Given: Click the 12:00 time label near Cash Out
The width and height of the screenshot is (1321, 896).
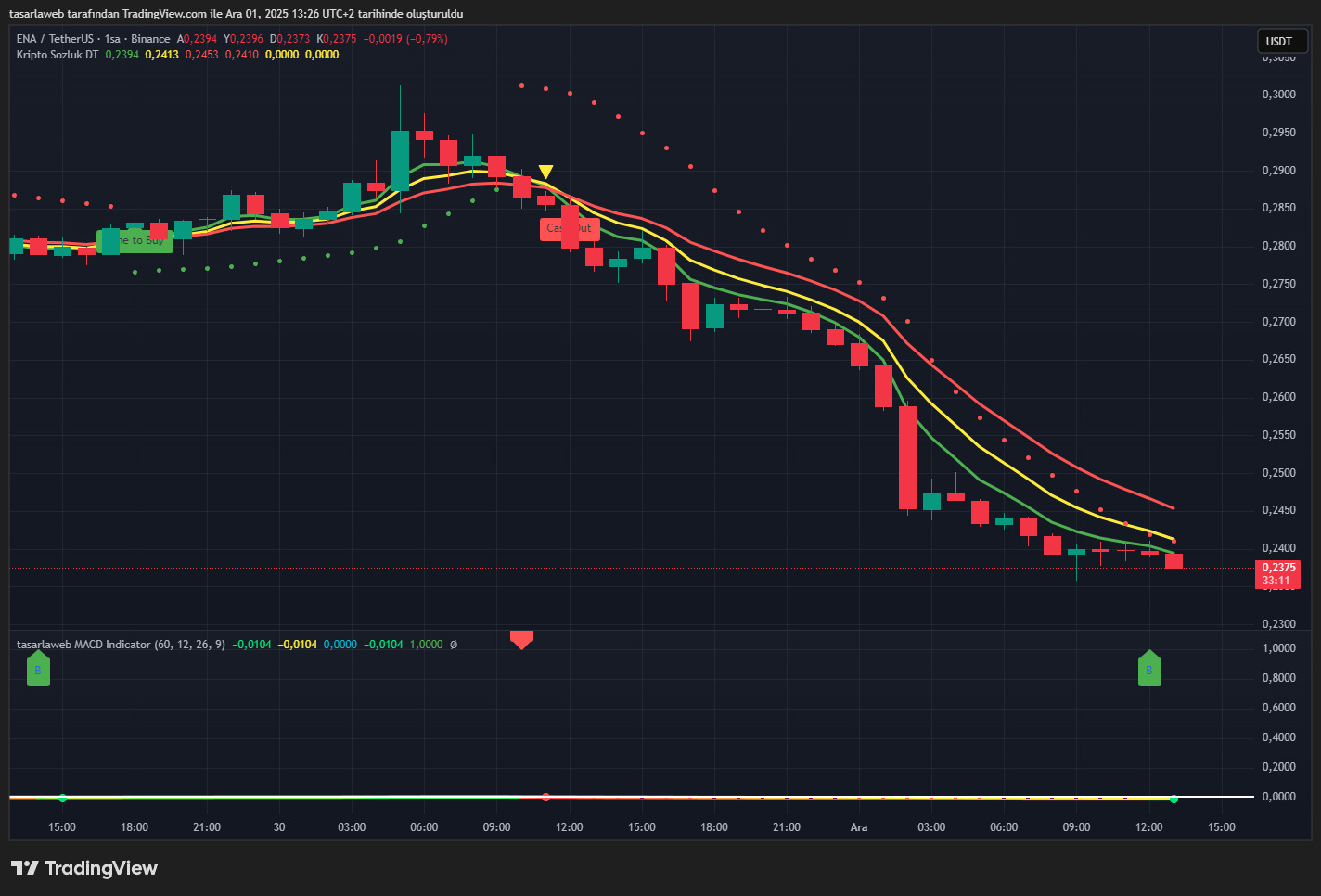Looking at the screenshot, I should pos(569,827).
